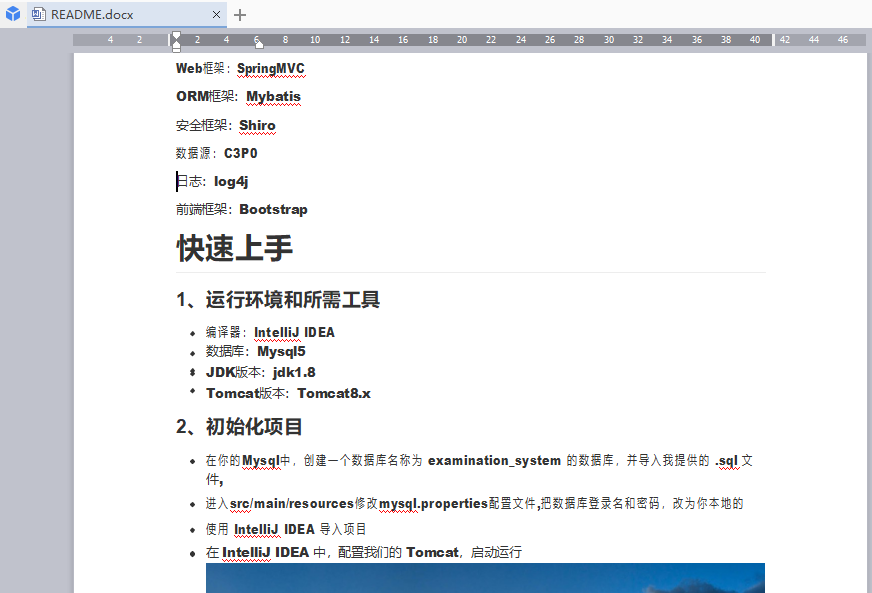The image size is (872, 593).
Task: Click the blue screenshot image below the Tomcat step
Action: (x=485, y=580)
